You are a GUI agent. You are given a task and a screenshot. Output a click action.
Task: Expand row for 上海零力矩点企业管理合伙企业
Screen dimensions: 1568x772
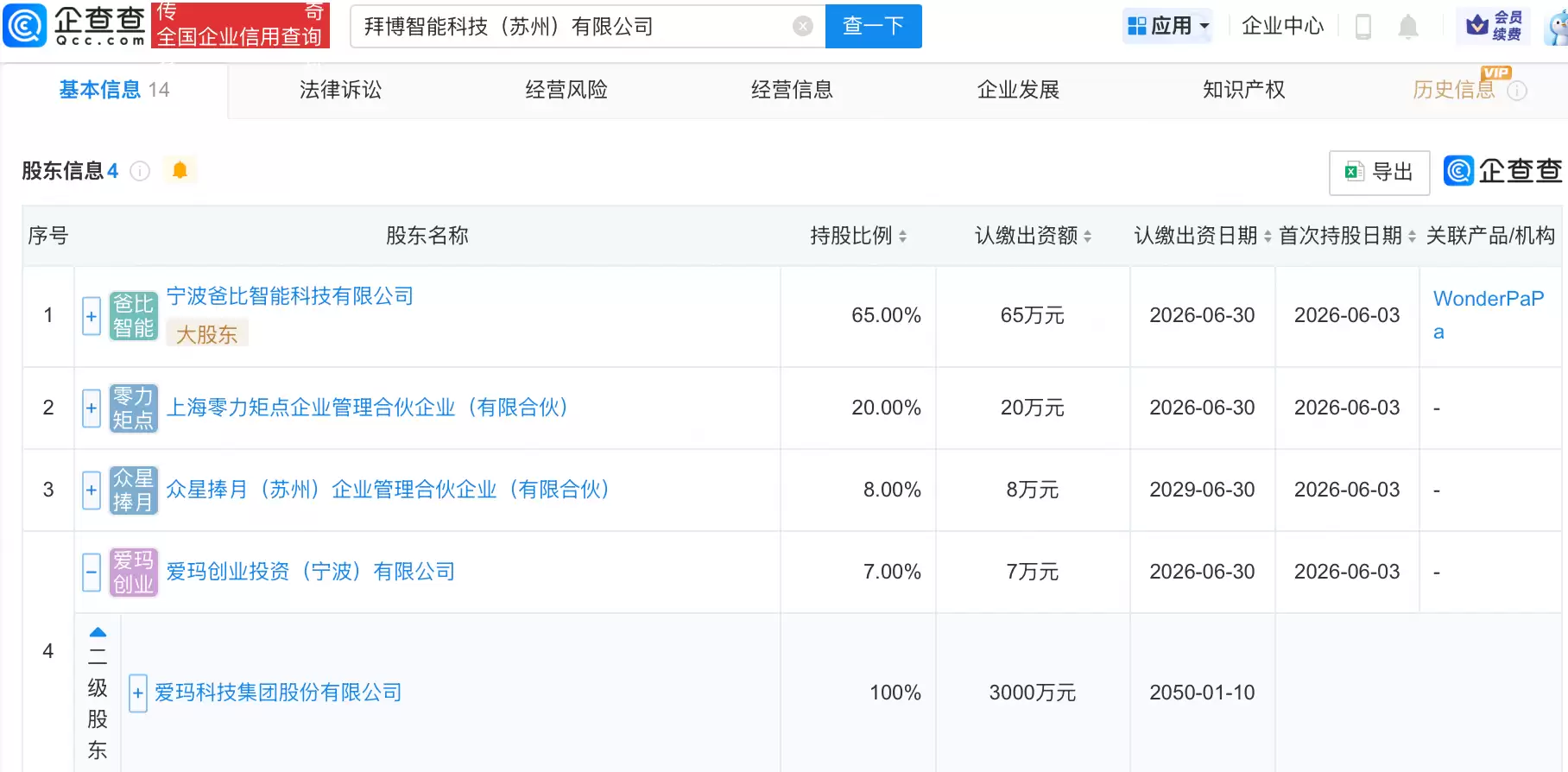[x=92, y=408]
